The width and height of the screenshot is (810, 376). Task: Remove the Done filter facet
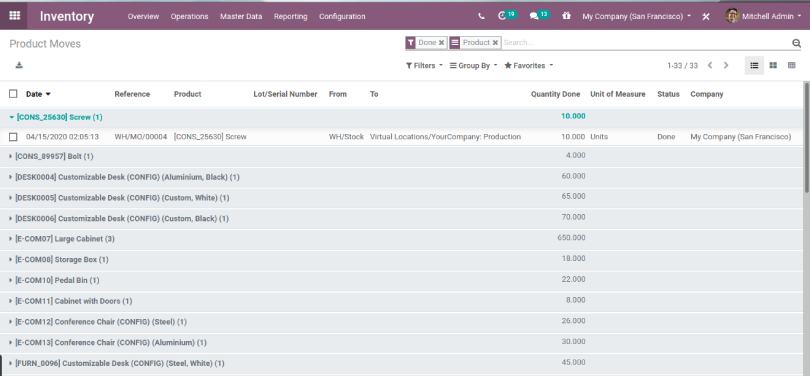tap(442, 43)
